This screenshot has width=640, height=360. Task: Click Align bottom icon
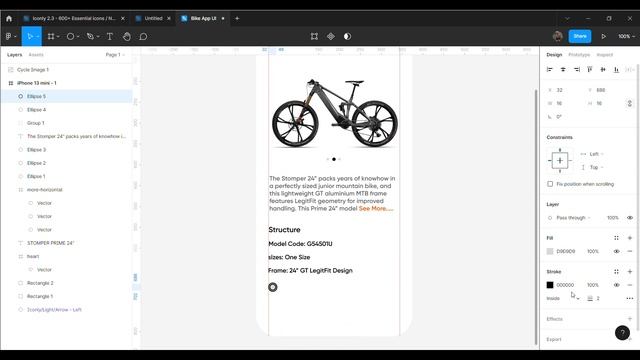pyautogui.click(x=616, y=70)
